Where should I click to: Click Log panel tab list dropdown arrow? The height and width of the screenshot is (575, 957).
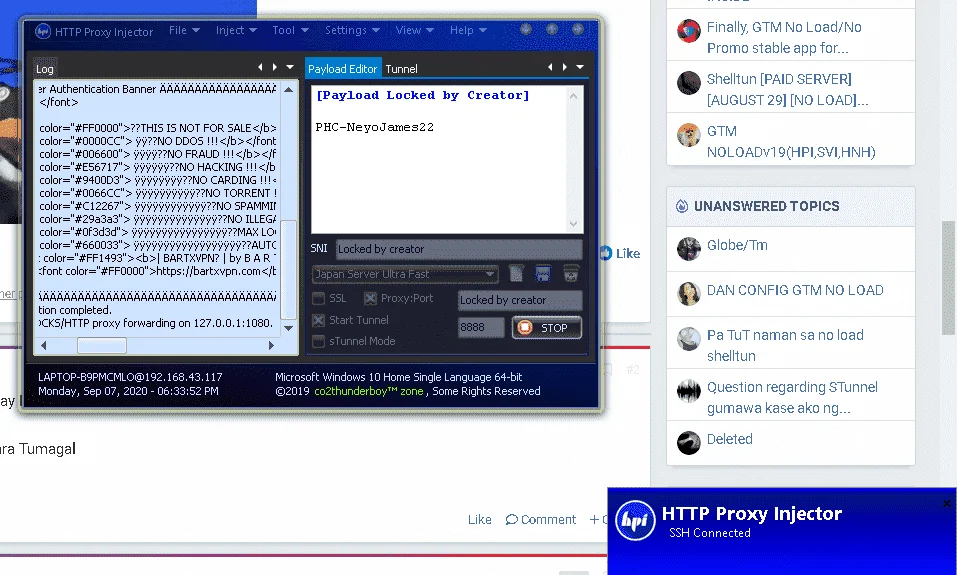(x=291, y=67)
